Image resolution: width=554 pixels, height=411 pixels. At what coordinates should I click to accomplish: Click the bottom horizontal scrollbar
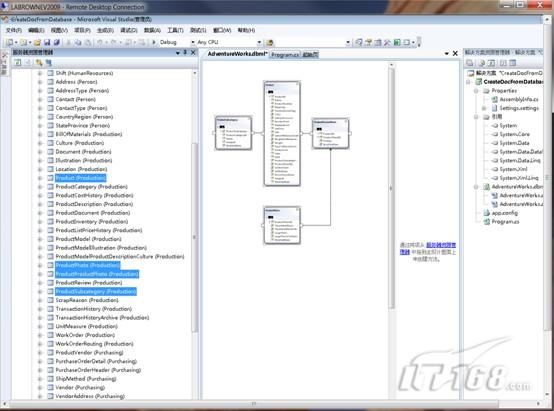pos(253,404)
